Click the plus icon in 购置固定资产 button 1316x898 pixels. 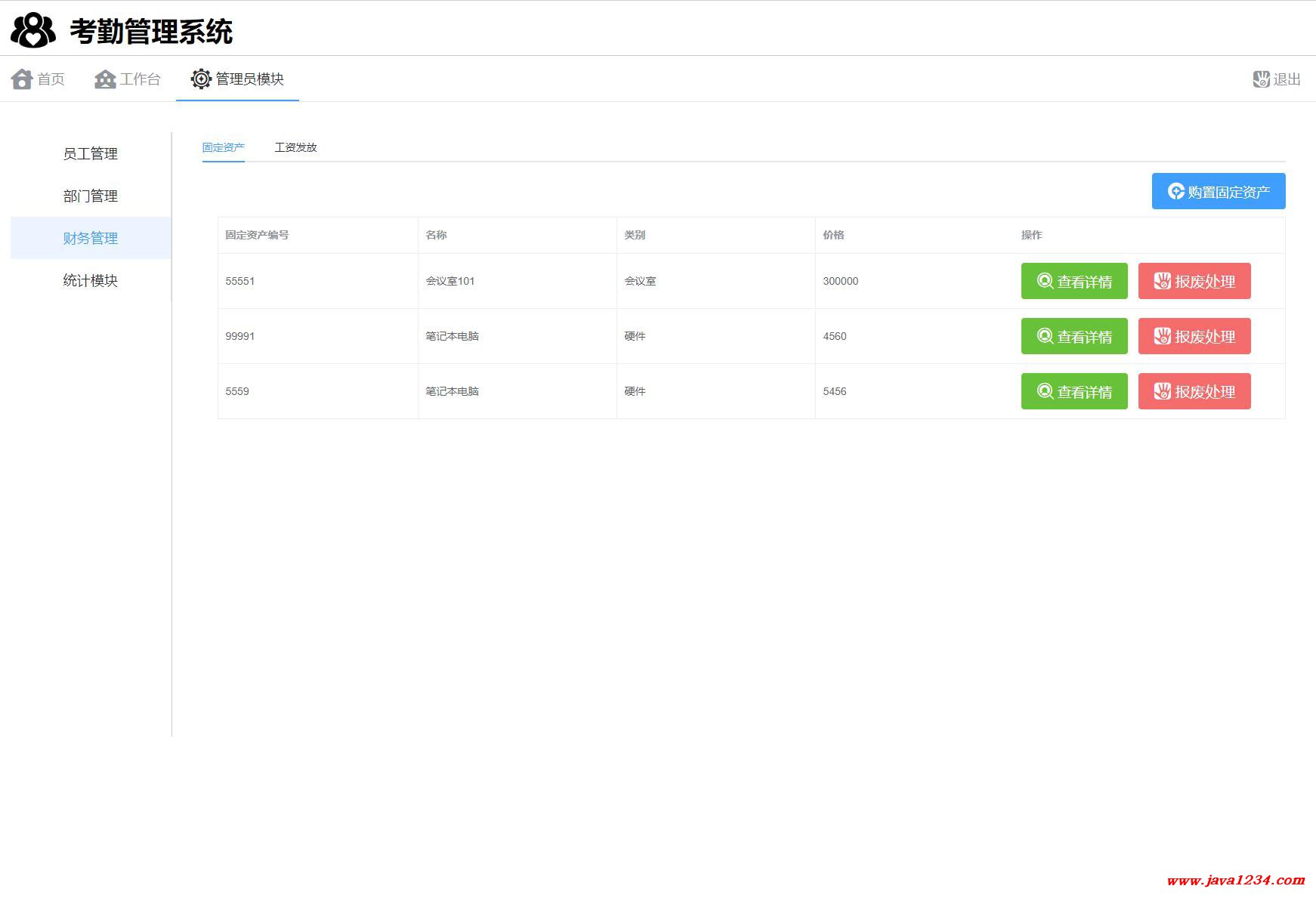[x=1176, y=191]
